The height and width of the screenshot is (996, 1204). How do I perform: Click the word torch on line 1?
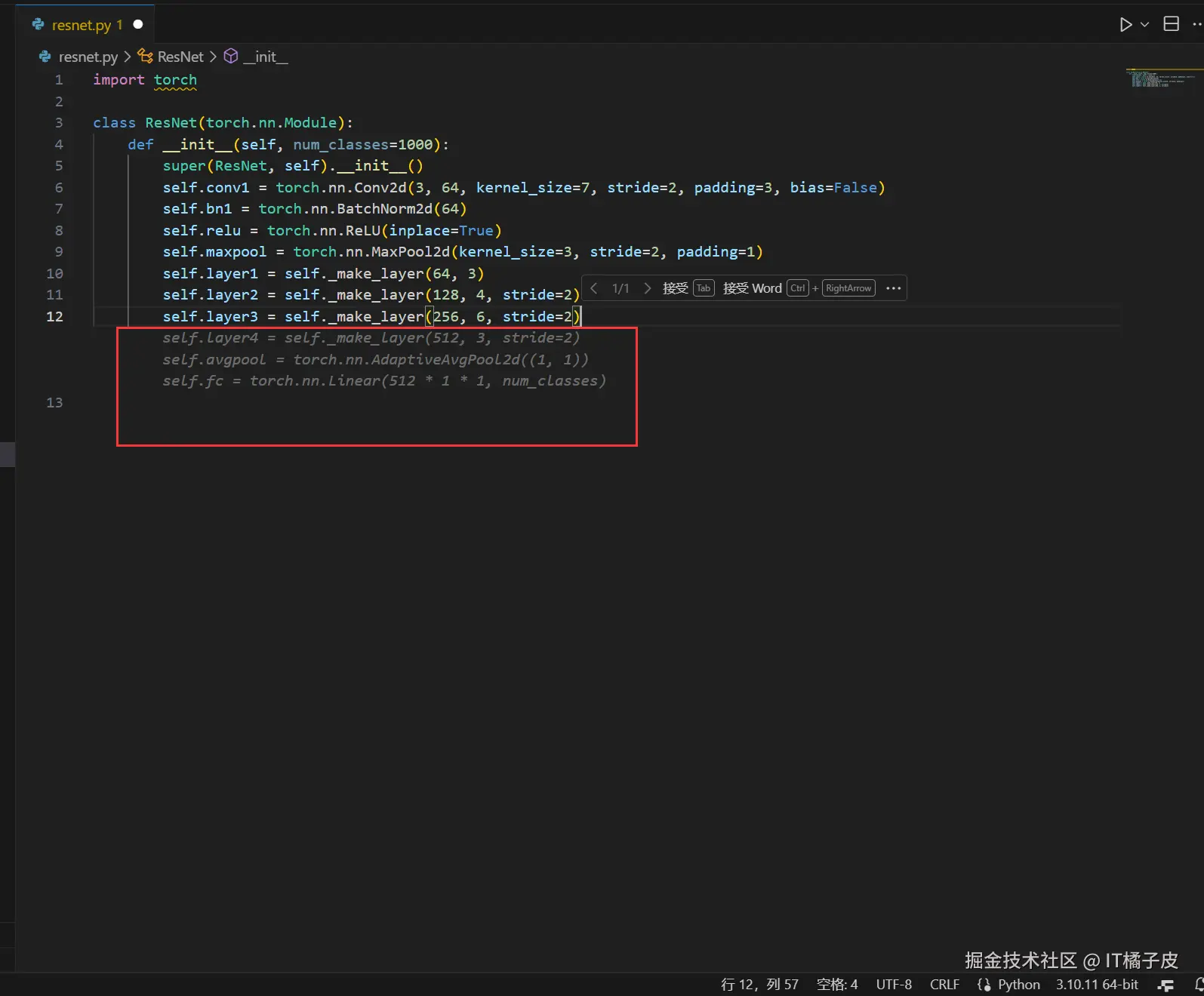coord(175,80)
